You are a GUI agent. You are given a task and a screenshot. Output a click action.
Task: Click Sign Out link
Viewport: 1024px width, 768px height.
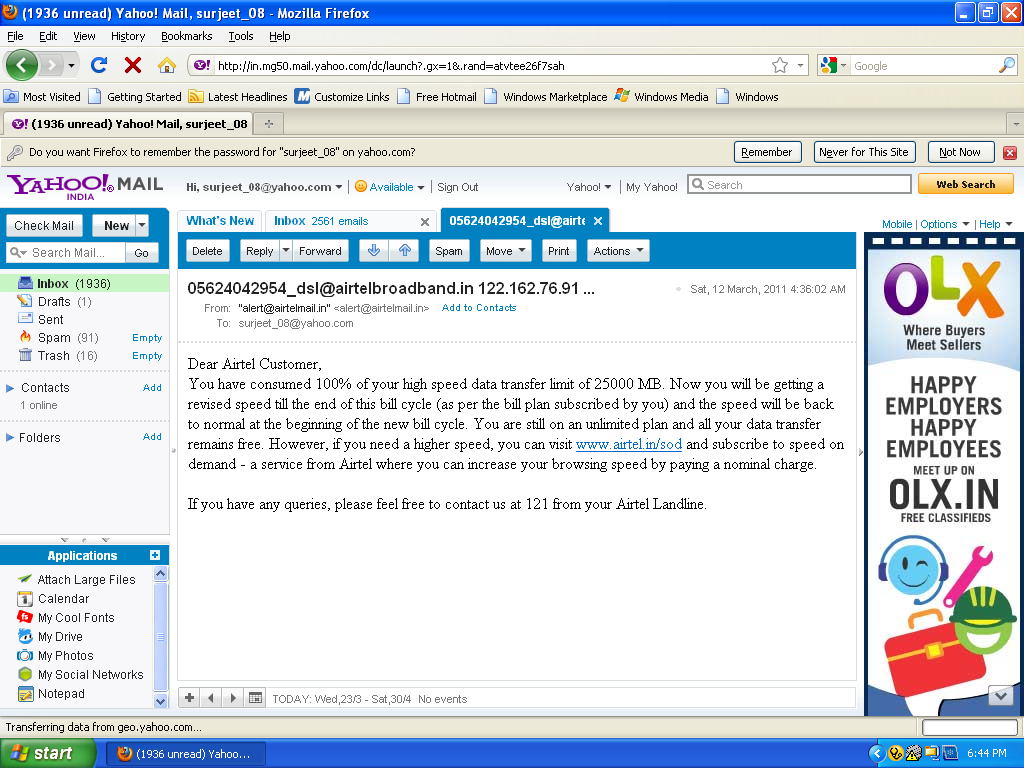[x=457, y=187]
